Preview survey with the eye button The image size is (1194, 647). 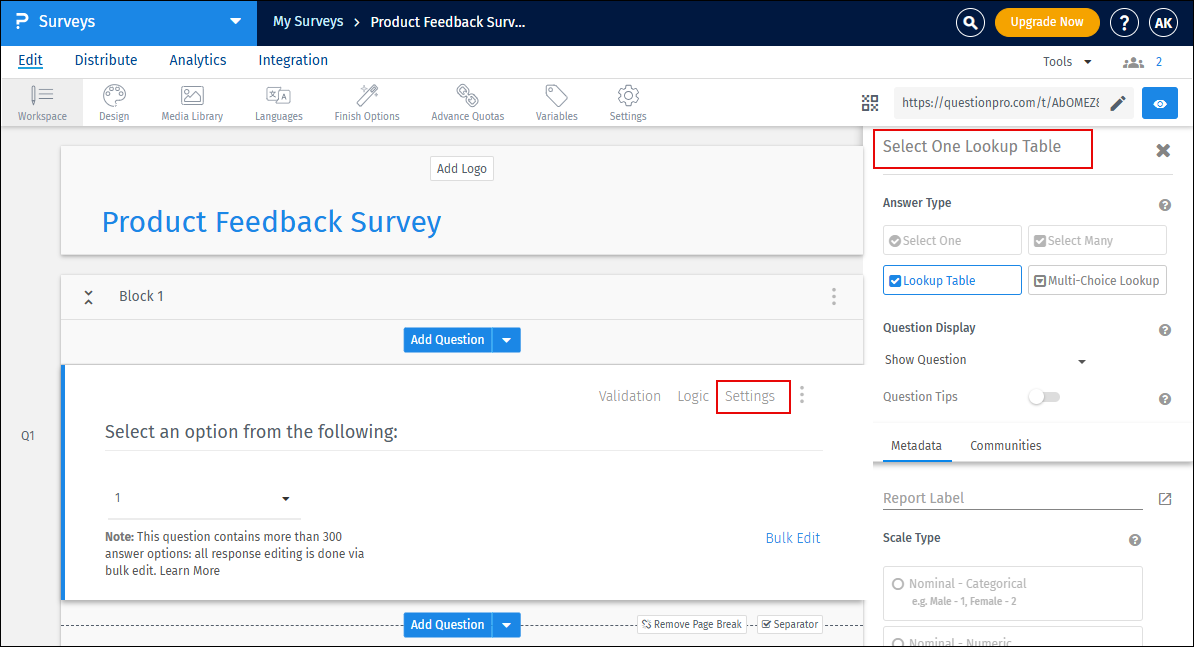[1160, 104]
